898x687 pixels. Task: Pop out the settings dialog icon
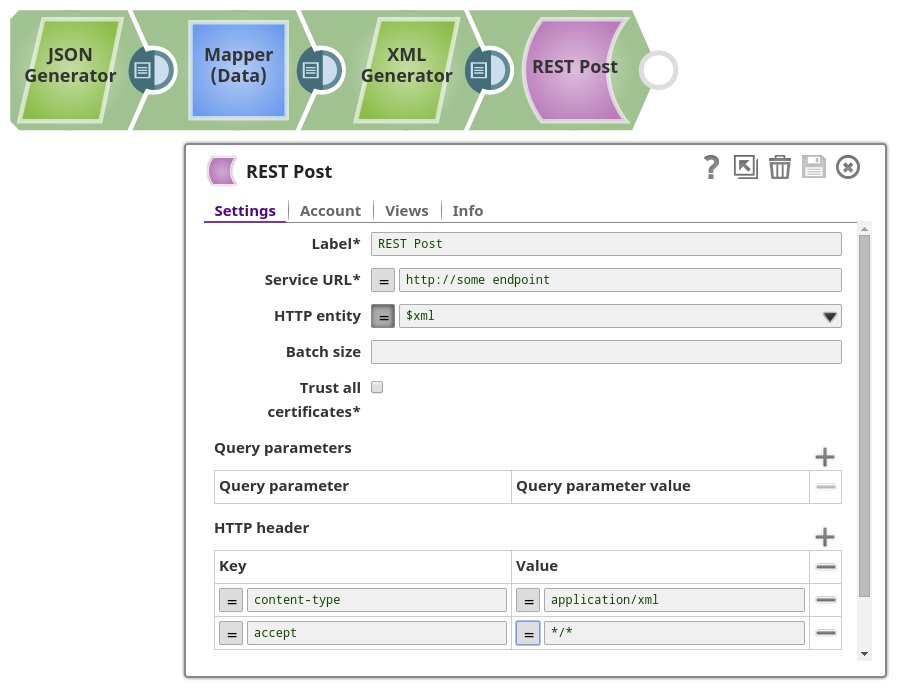point(745,167)
